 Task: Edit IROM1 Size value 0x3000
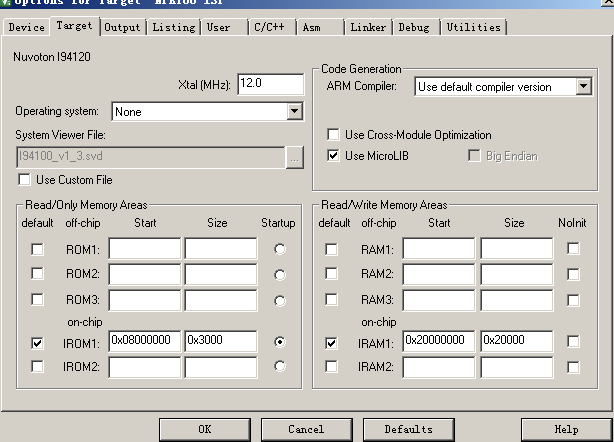221,341
